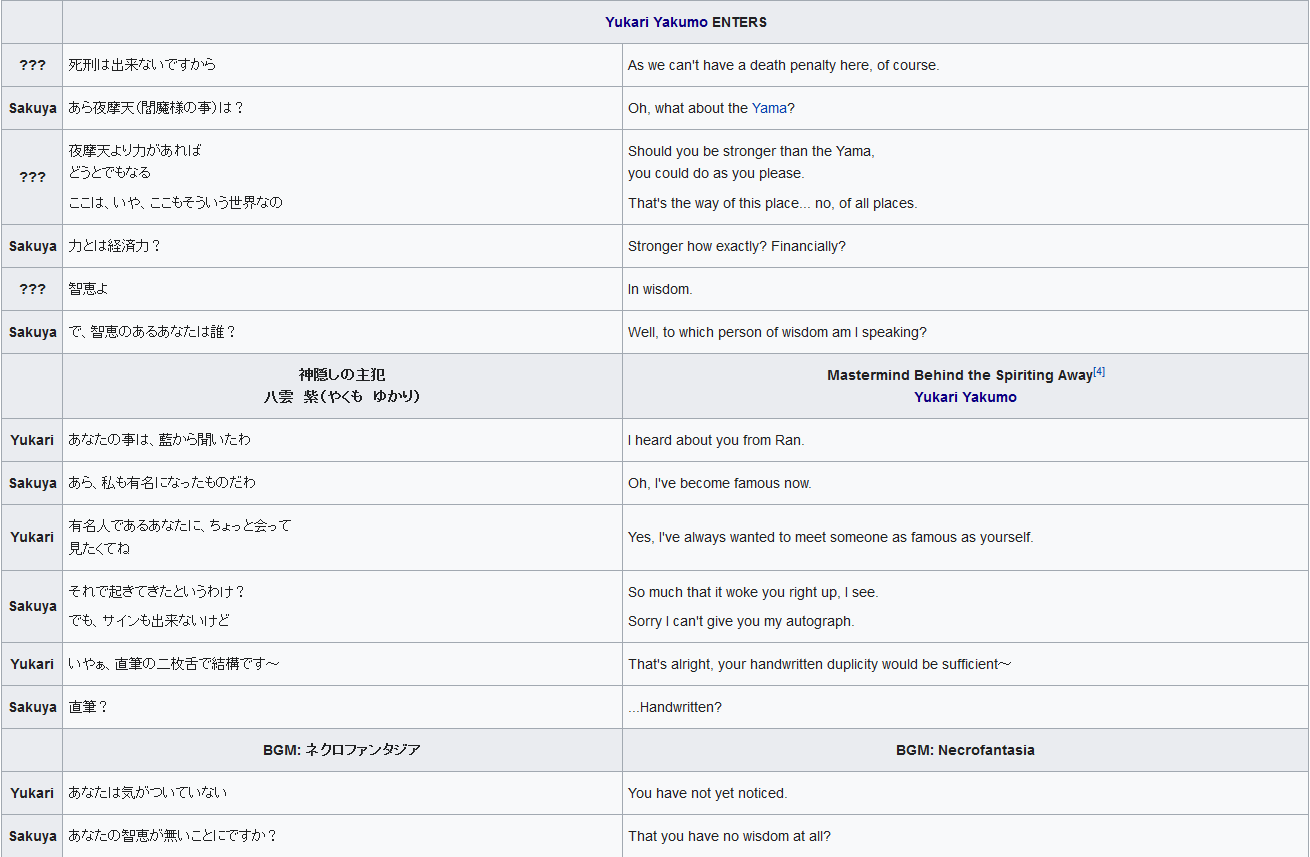The image size is (1310, 857).
Task: Click Yukari's name beside "Yes, I've always wanted to meet"
Action: click(x=32, y=537)
